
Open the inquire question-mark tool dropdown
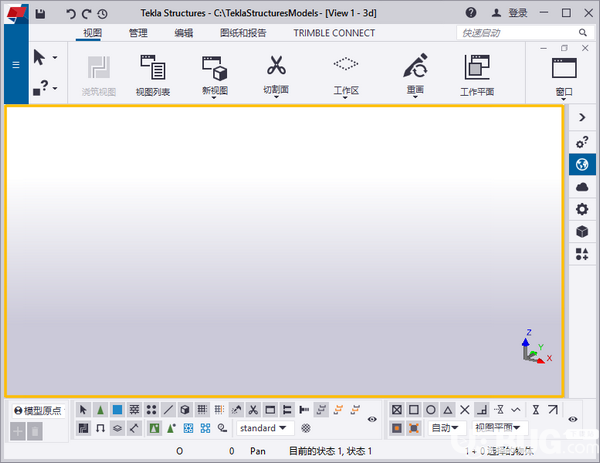pyautogui.click(x=55, y=88)
